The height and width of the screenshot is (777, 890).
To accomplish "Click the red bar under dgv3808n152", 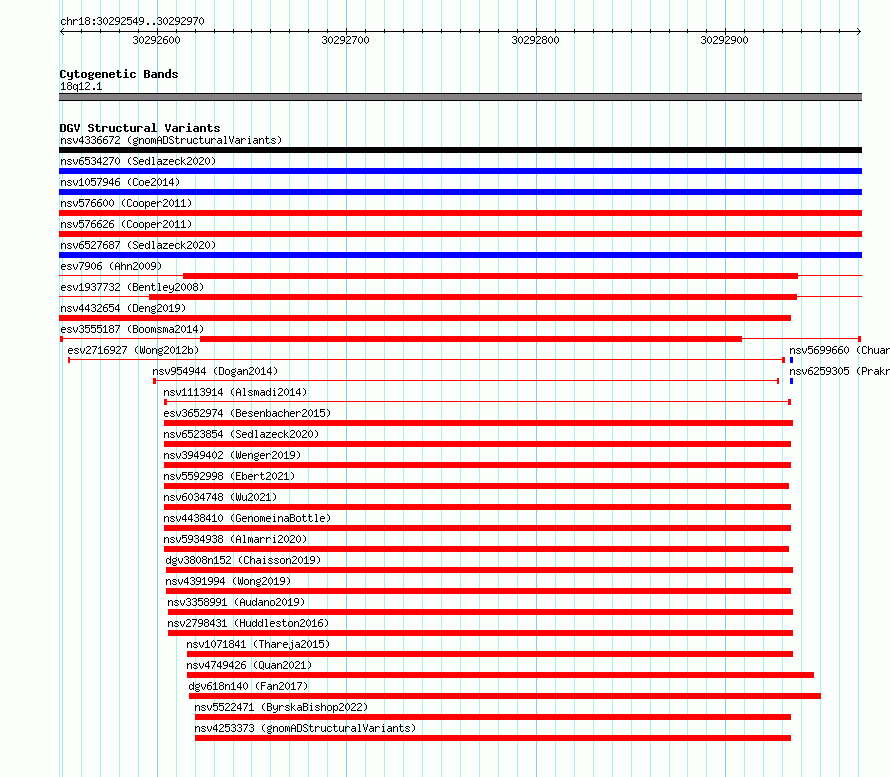I will [479, 570].
